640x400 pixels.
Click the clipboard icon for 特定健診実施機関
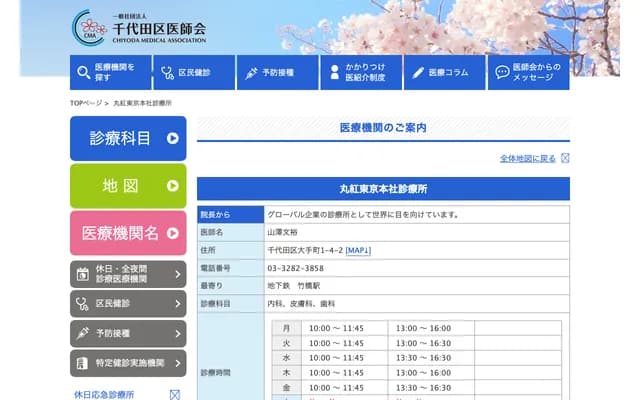click(82, 363)
